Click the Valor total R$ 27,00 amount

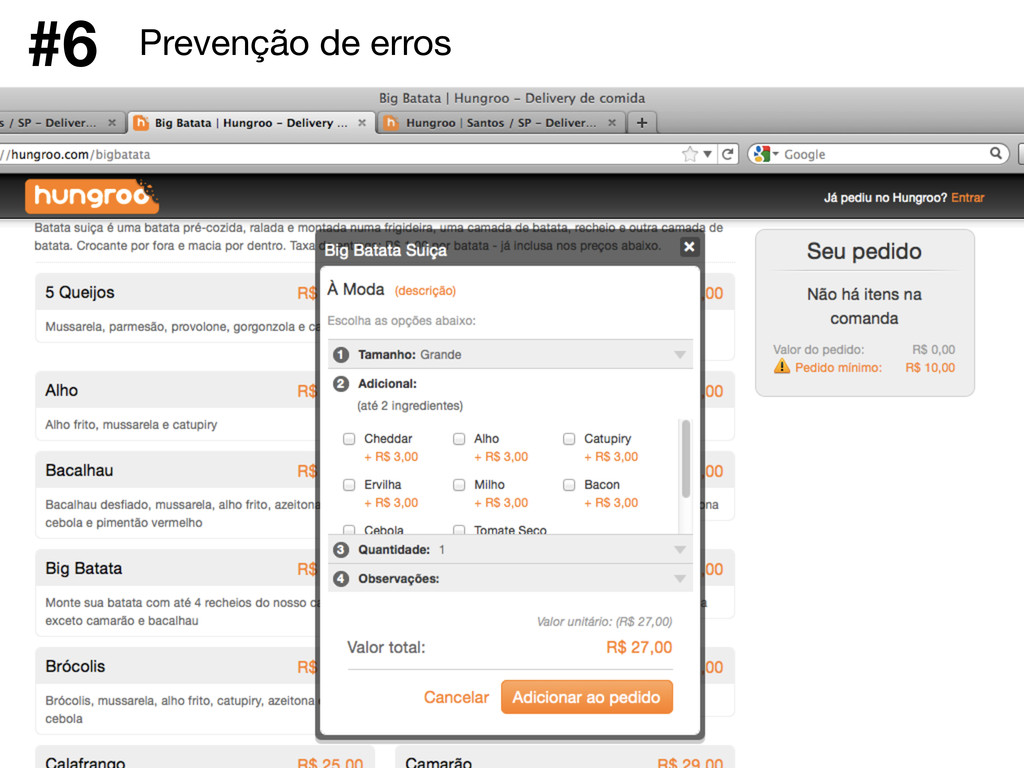[639, 647]
